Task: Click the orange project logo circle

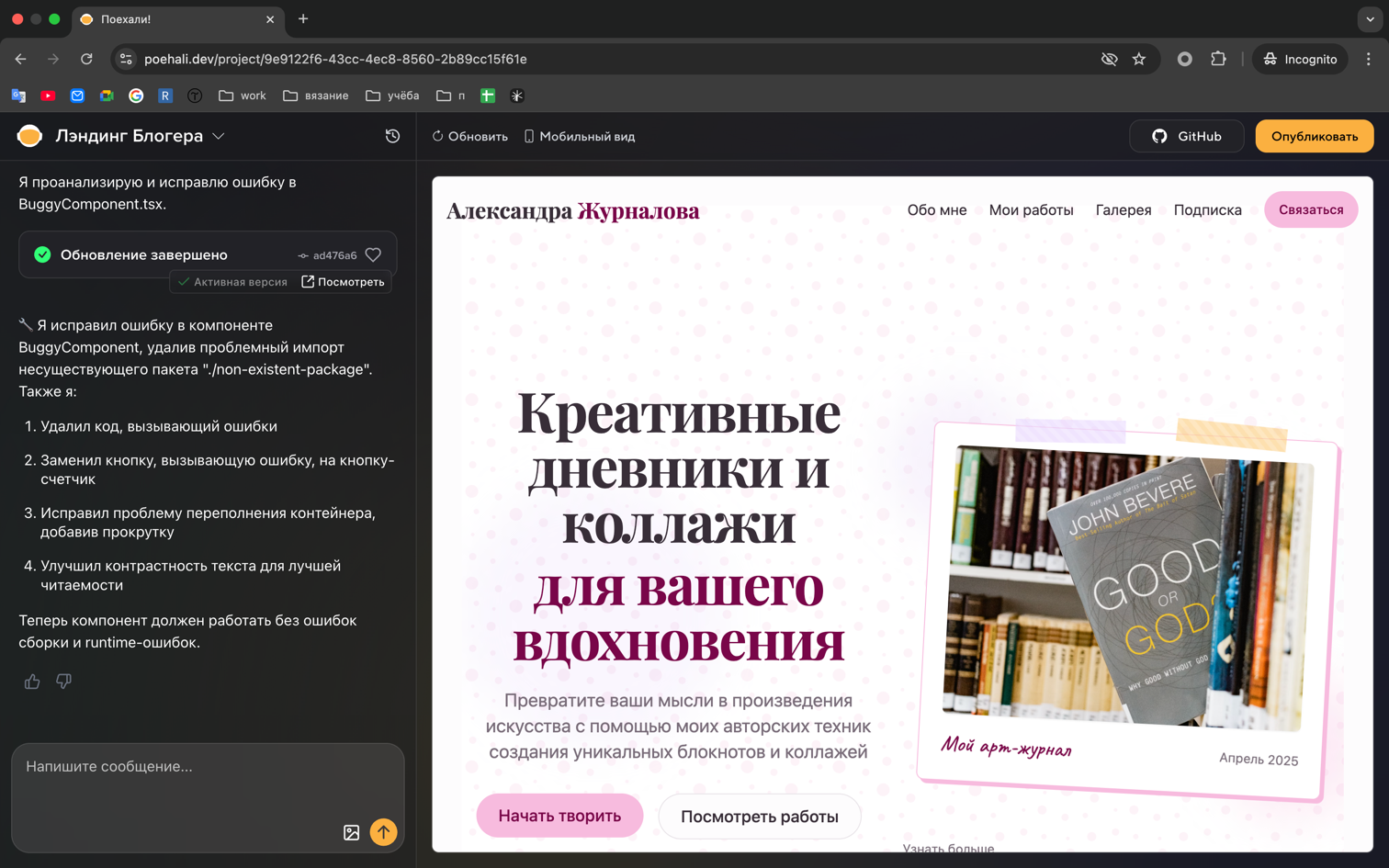Action: click(x=29, y=134)
